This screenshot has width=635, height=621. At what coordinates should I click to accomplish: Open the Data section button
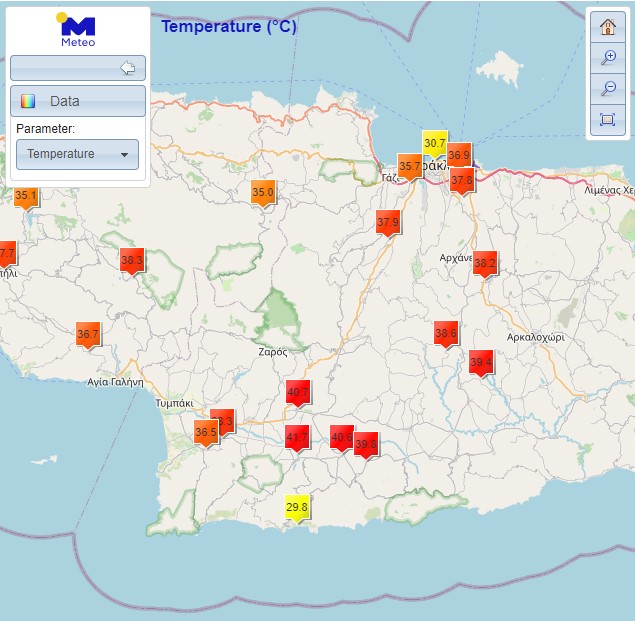78,101
